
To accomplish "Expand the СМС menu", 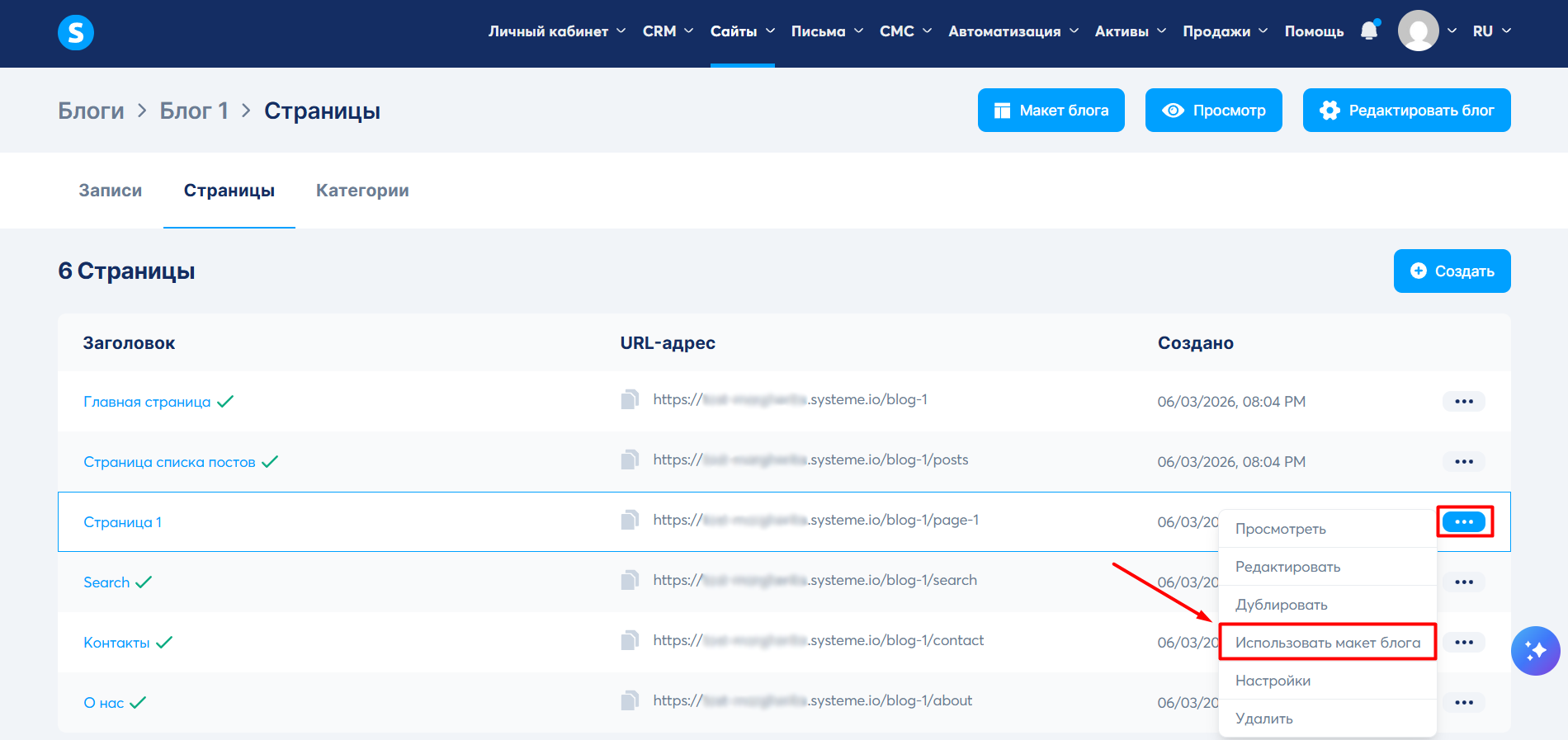I will tap(905, 31).
